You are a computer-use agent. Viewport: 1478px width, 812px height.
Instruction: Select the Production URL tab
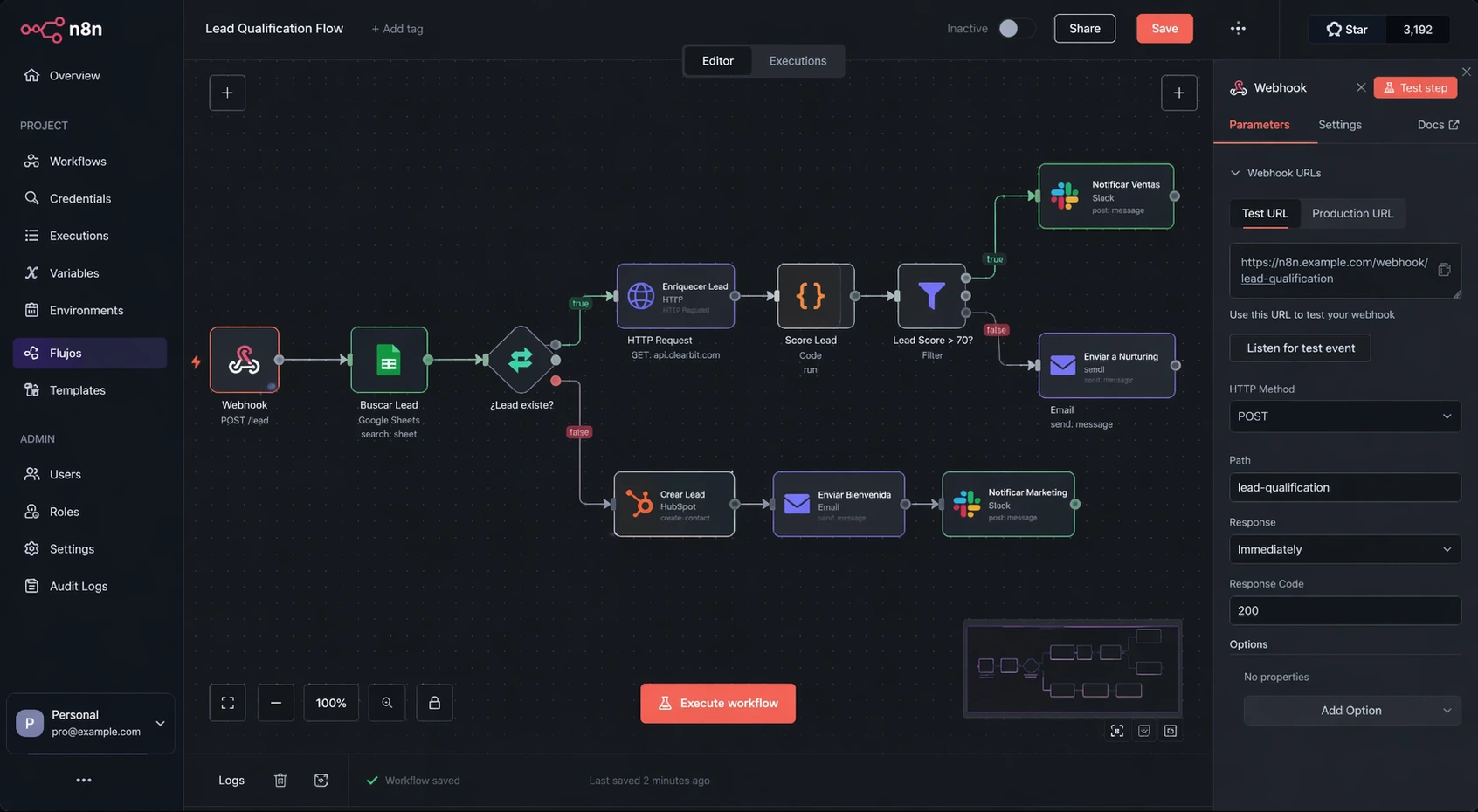click(1353, 213)
